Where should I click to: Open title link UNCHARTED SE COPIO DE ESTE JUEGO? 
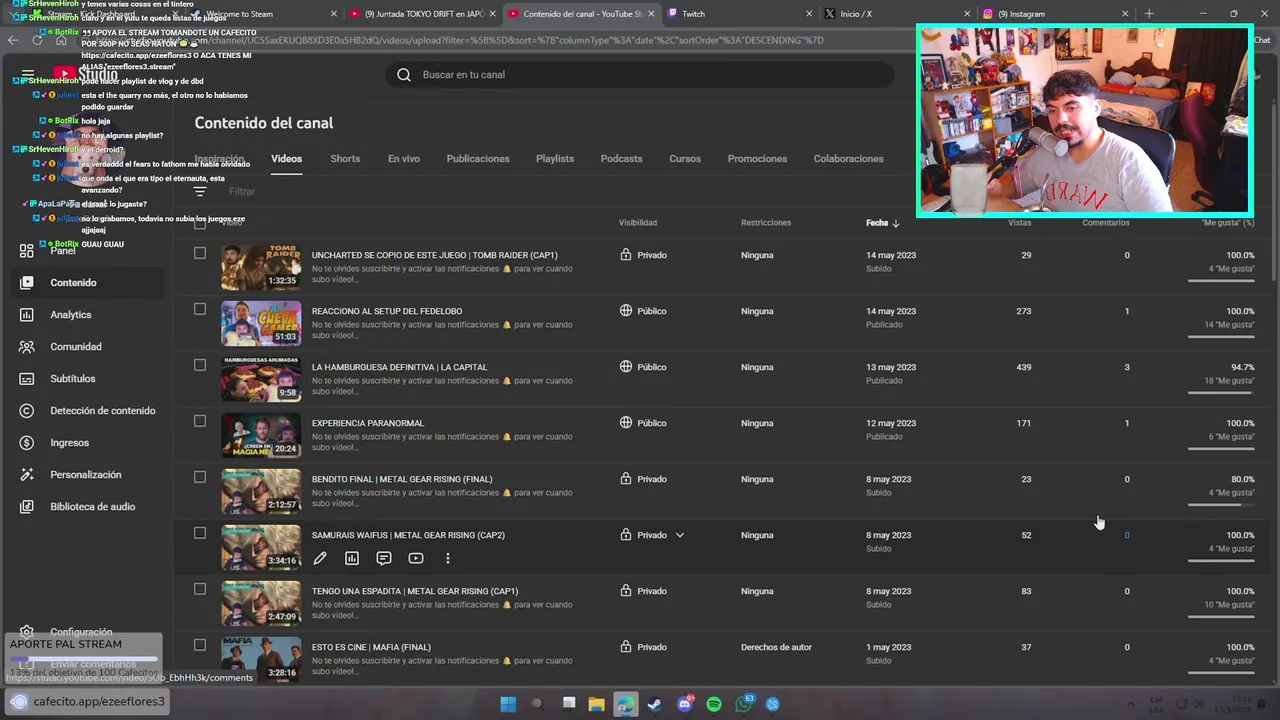(x=434, y=255)
